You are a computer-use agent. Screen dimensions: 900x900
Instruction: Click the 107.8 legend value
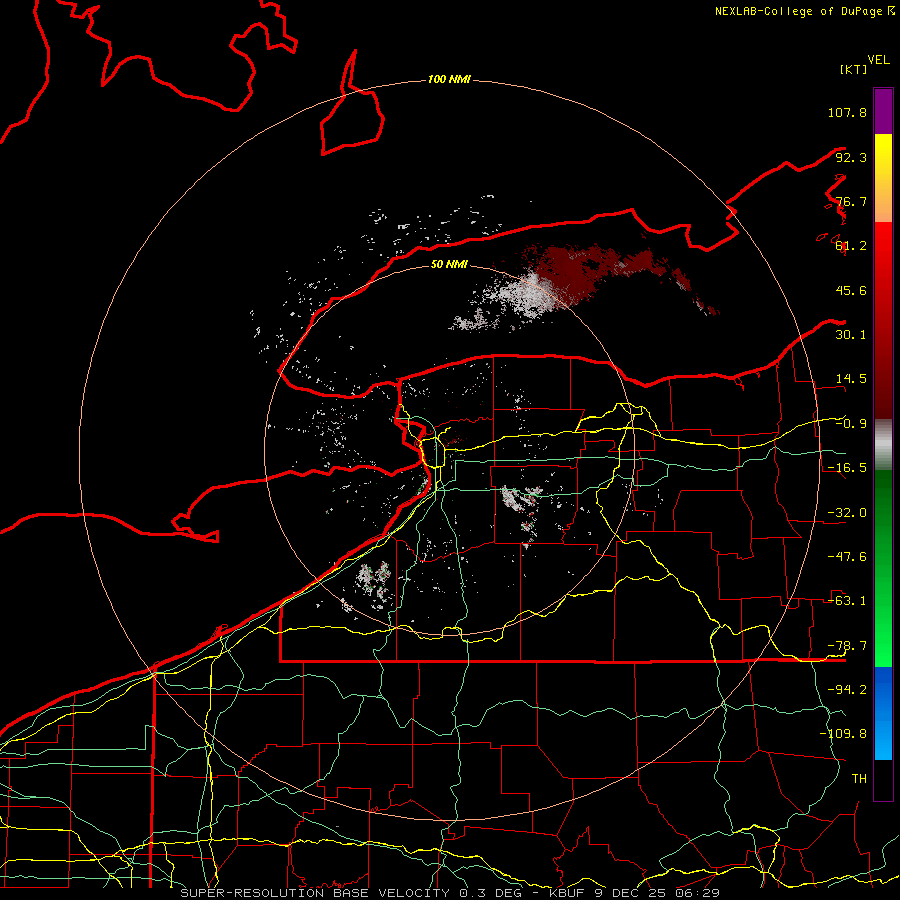(847, 112)
